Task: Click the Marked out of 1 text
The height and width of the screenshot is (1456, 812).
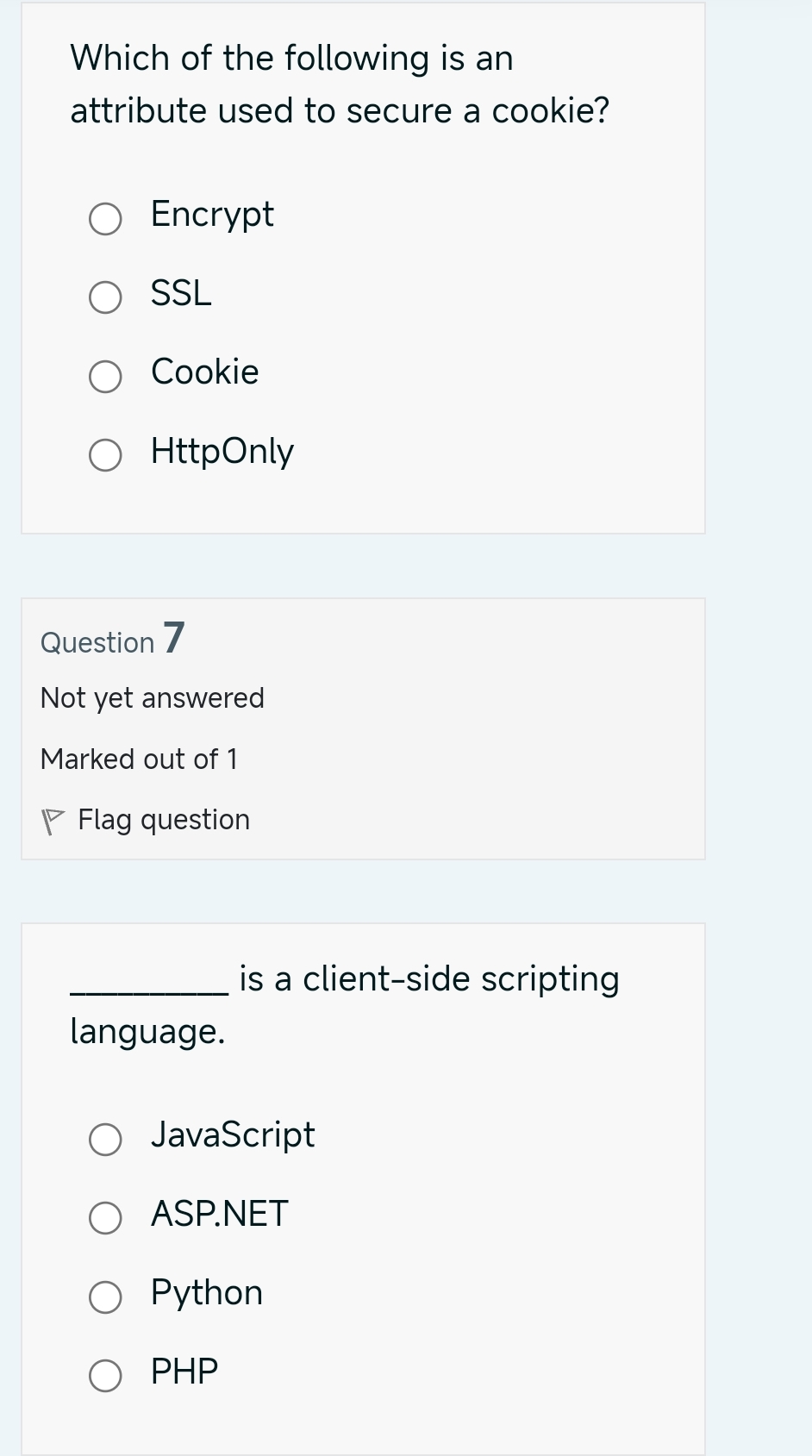Action: coord(140,759)
